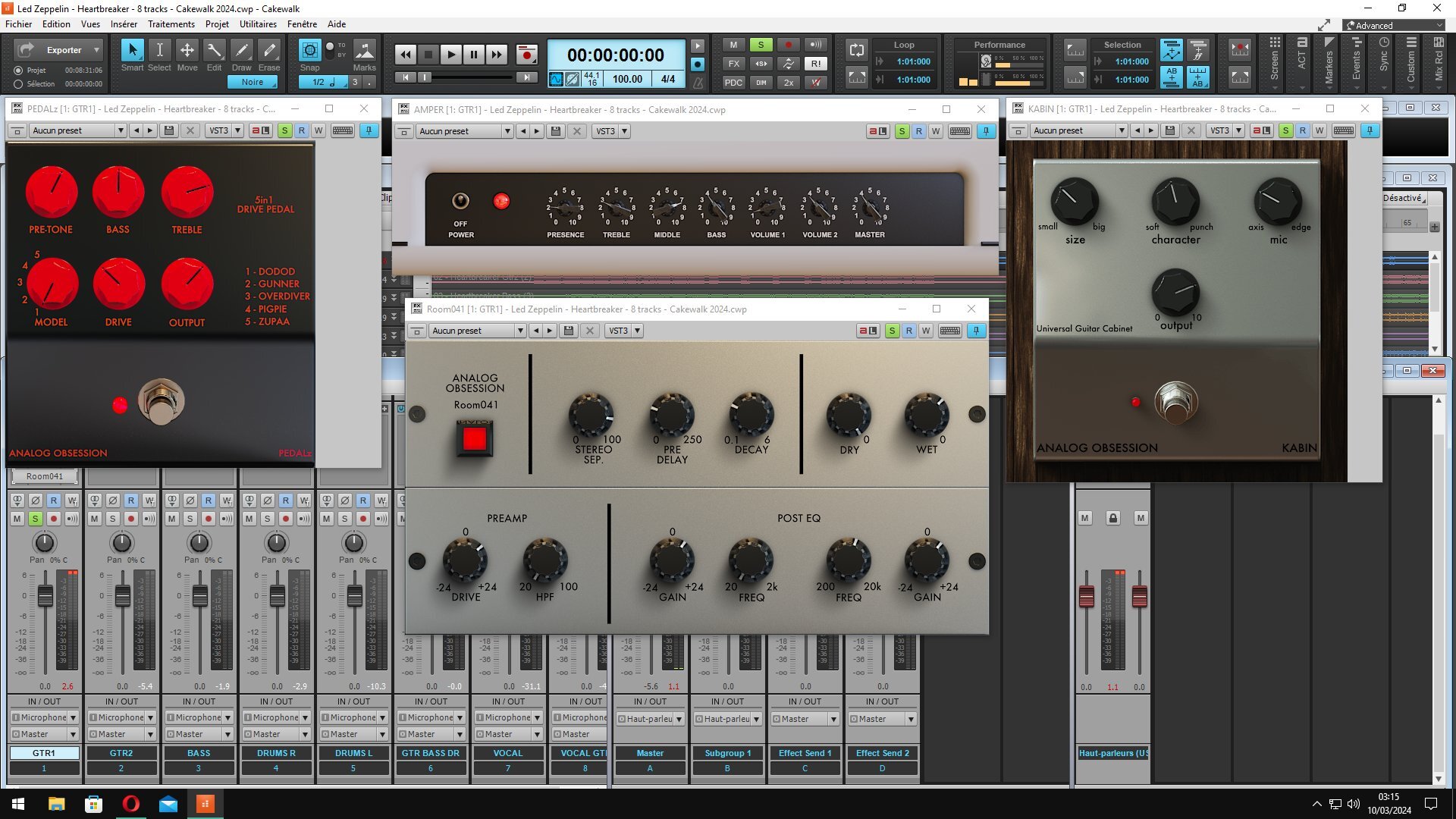1456x819 pixels.
Task: Open the Utilitaires menu
Action: 258,24
